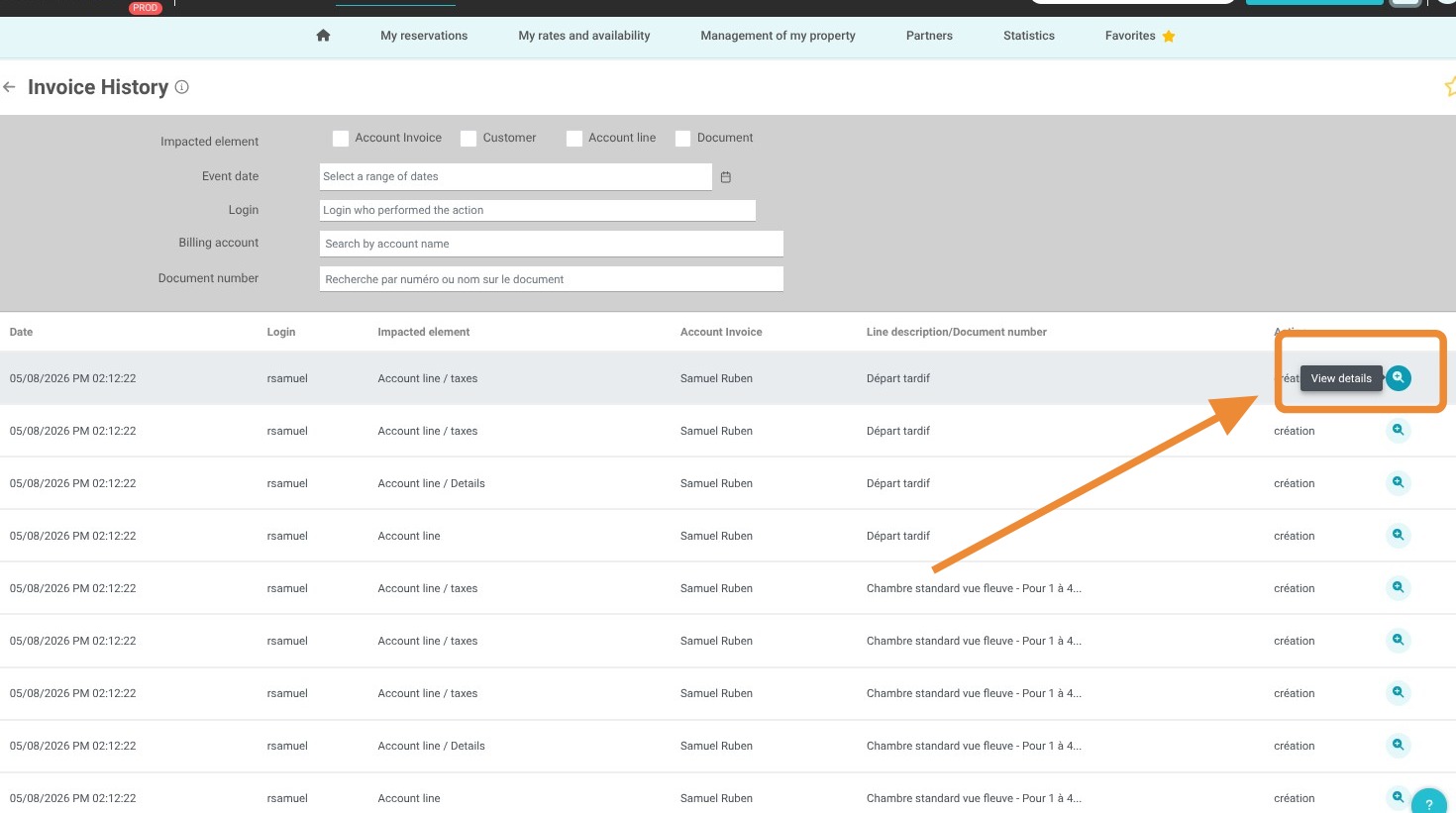
Task: Open the calendar icon for Event date
Action: [x=726, y=177]
